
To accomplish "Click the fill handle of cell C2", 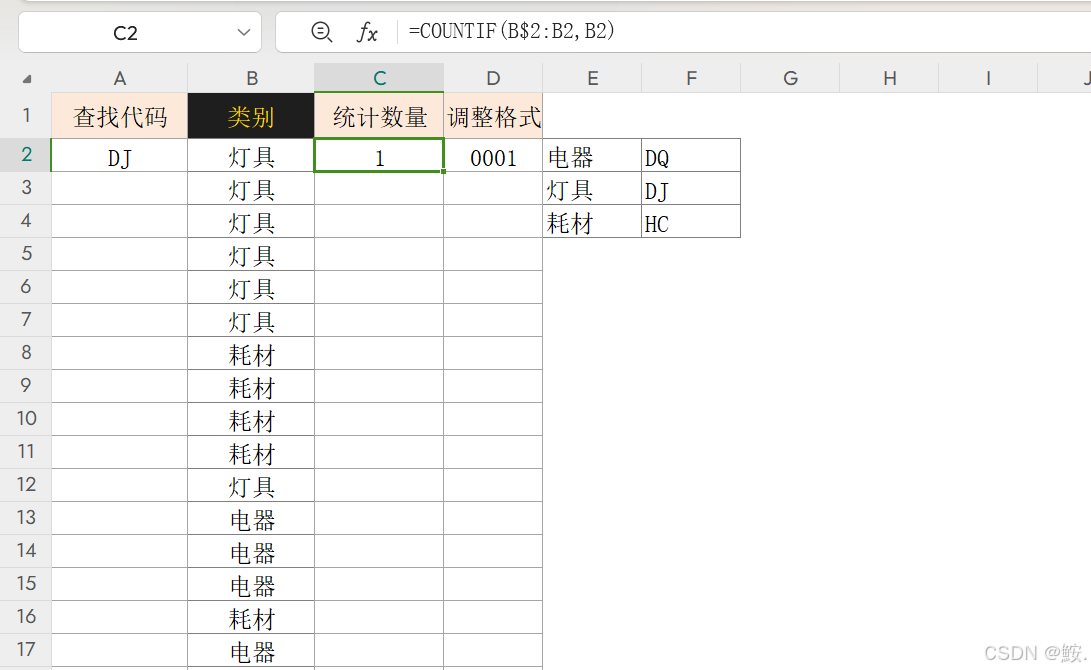I will point(443,171).
